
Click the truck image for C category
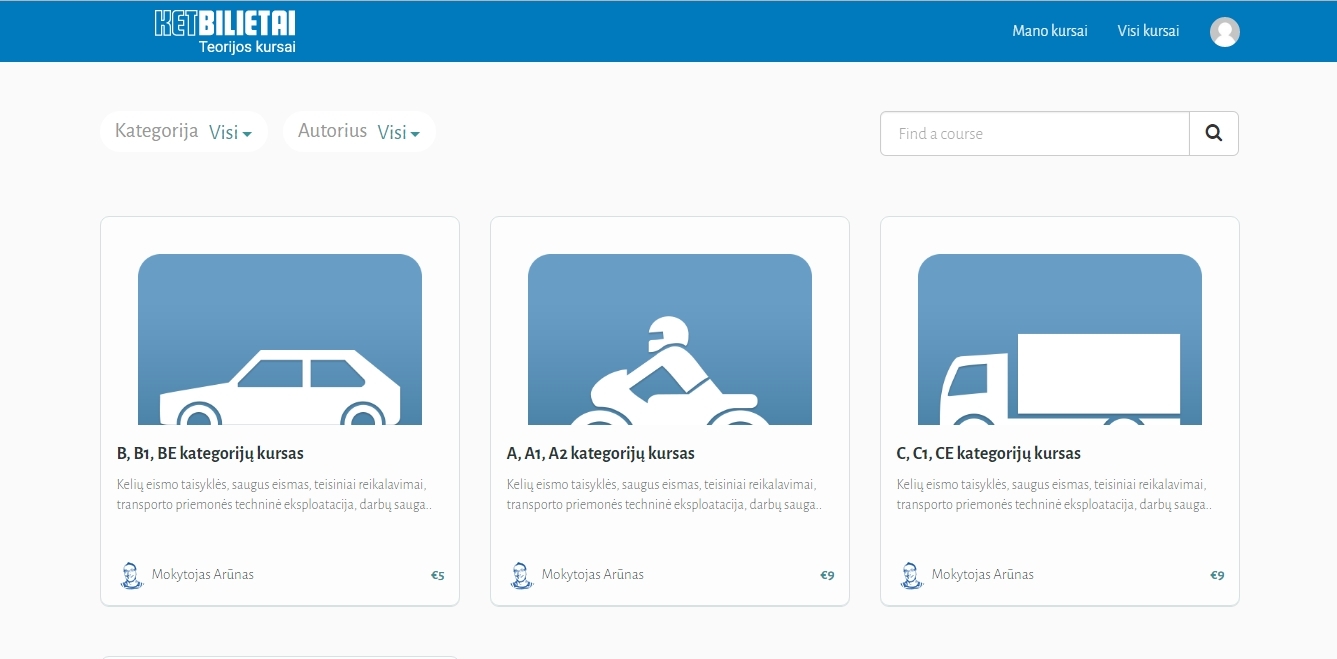[x=1060, y=339]
